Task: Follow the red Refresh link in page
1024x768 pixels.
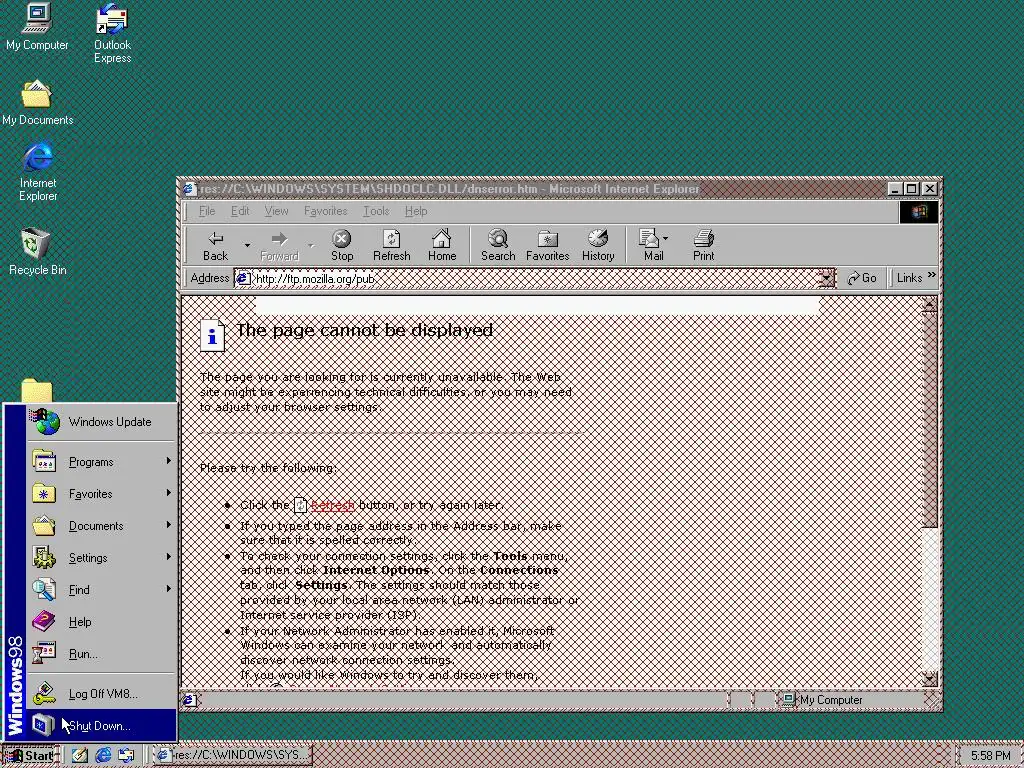Action: tap(332, 505)
